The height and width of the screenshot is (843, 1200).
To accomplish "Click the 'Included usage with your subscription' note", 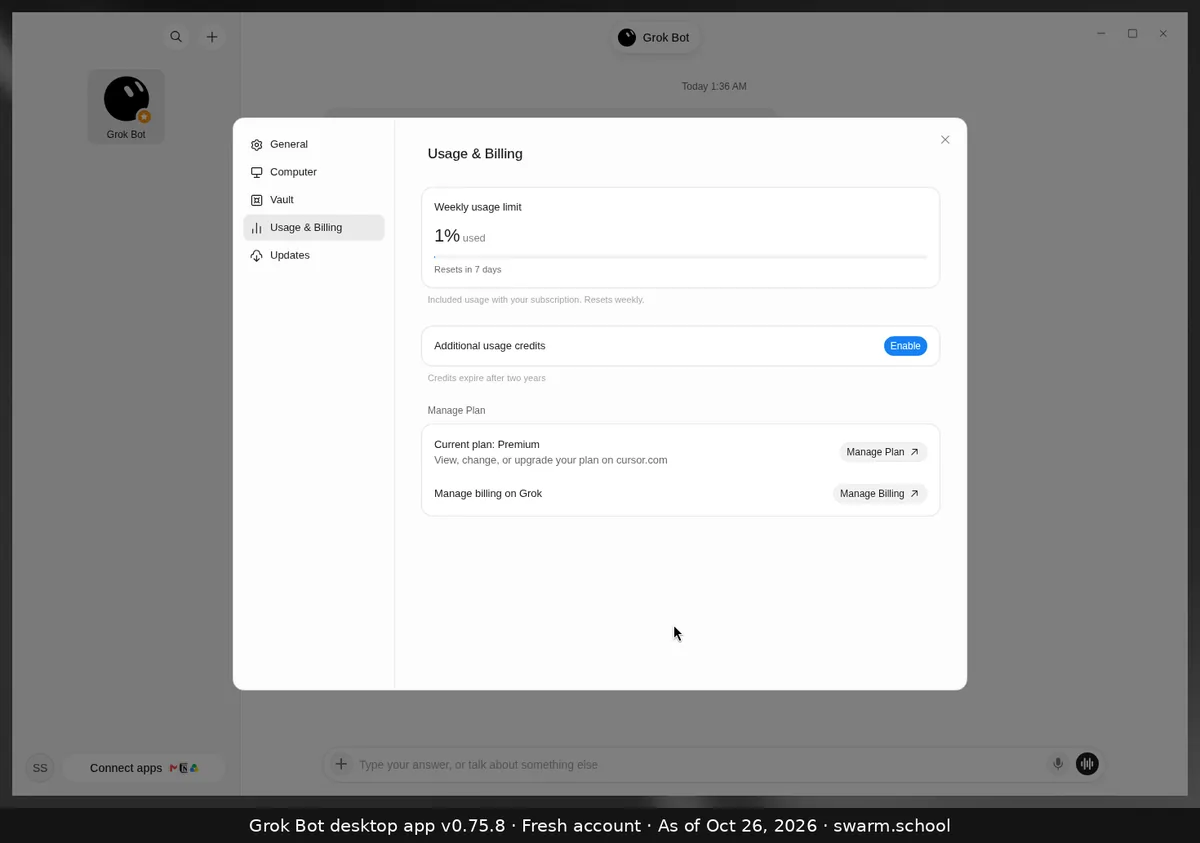I will point(536,300).
